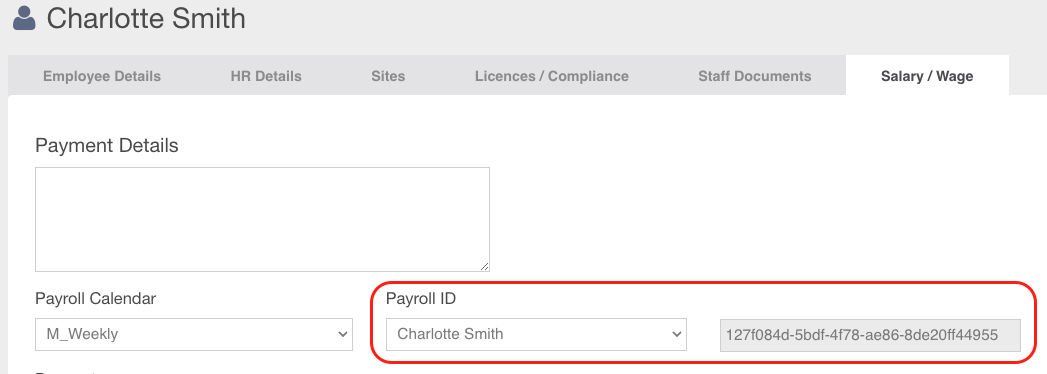Image resolution: width=1047 pixels, height=374 pixels.
Task: Open the Payroll ID Charlotte Smith dropdown
Action: 536,334
